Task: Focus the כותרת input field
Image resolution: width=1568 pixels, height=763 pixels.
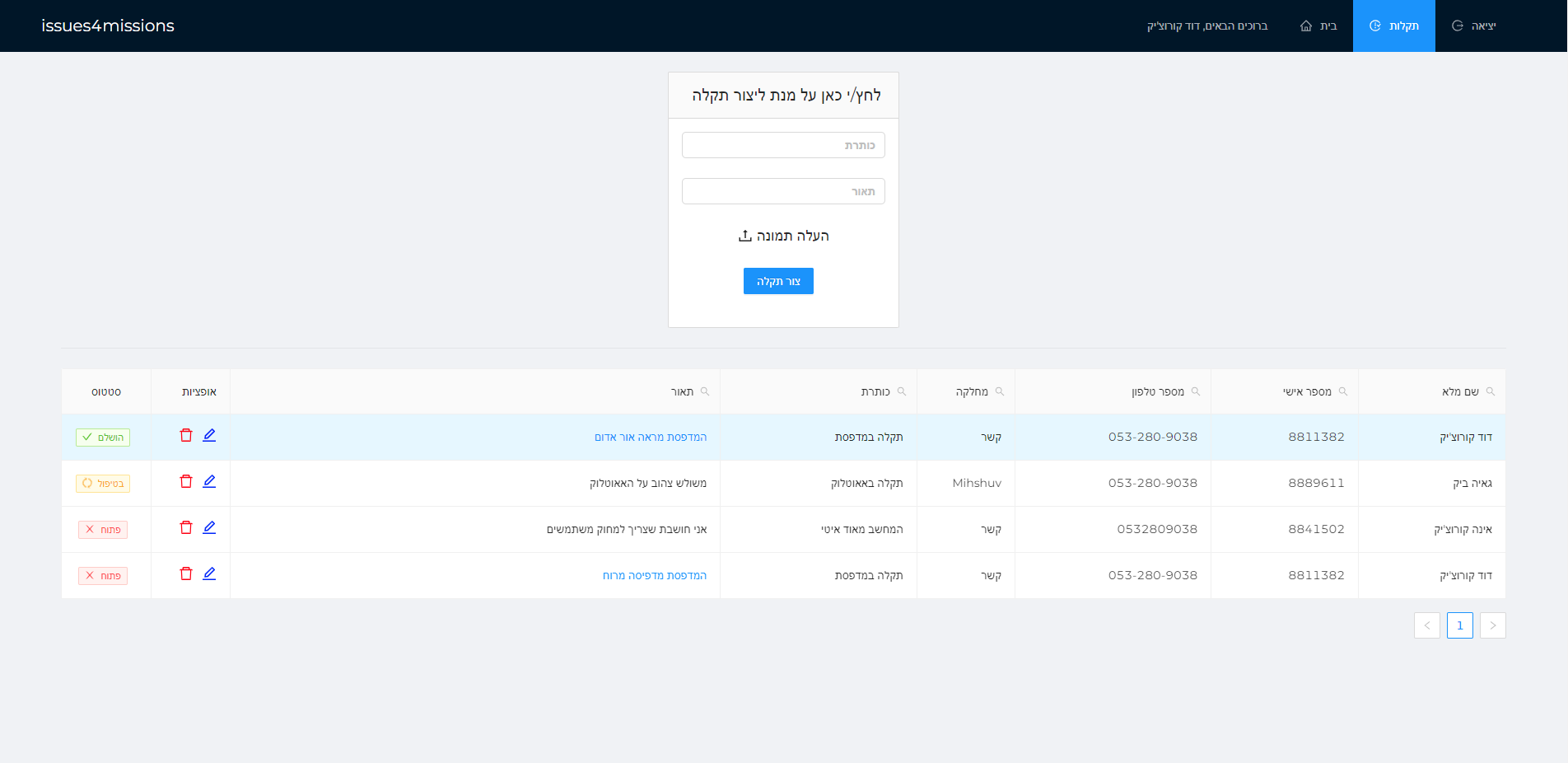Action: click(x=783, y=145)
